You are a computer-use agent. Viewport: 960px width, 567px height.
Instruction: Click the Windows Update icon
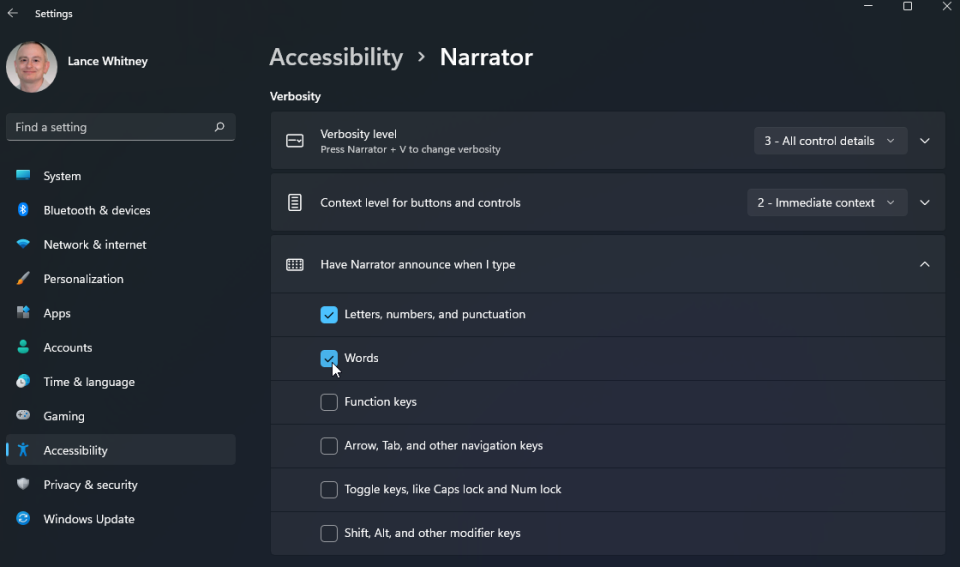(x=23, y=519)
